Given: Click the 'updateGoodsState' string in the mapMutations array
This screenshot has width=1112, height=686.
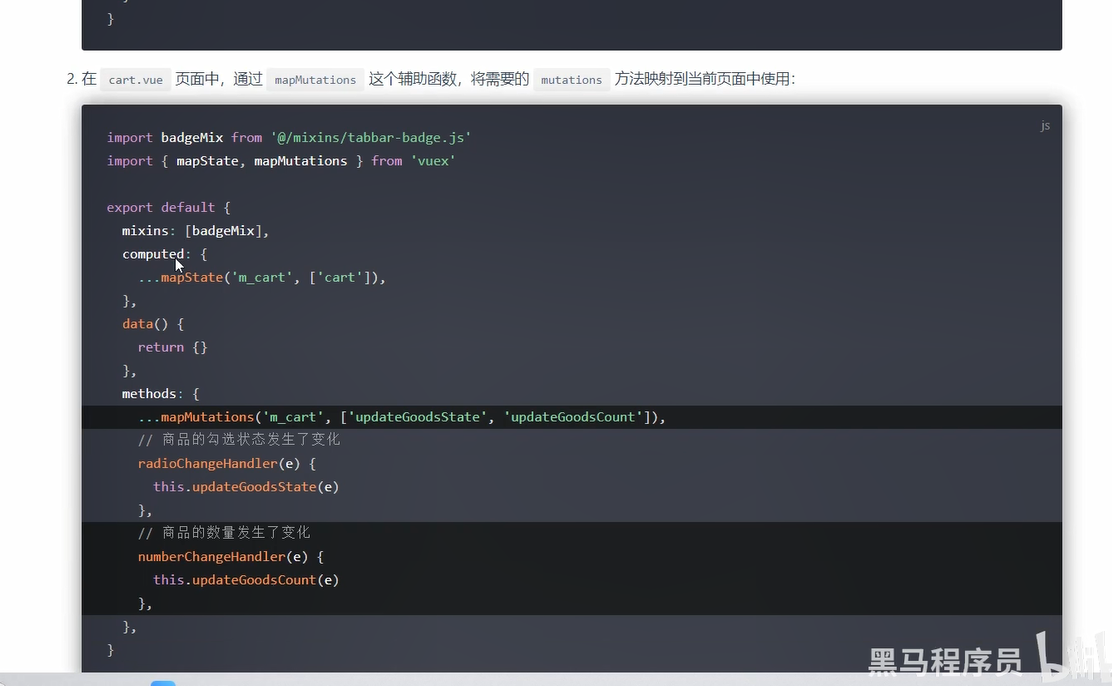Looking at the screenshot, I should [x=417, y=417].
